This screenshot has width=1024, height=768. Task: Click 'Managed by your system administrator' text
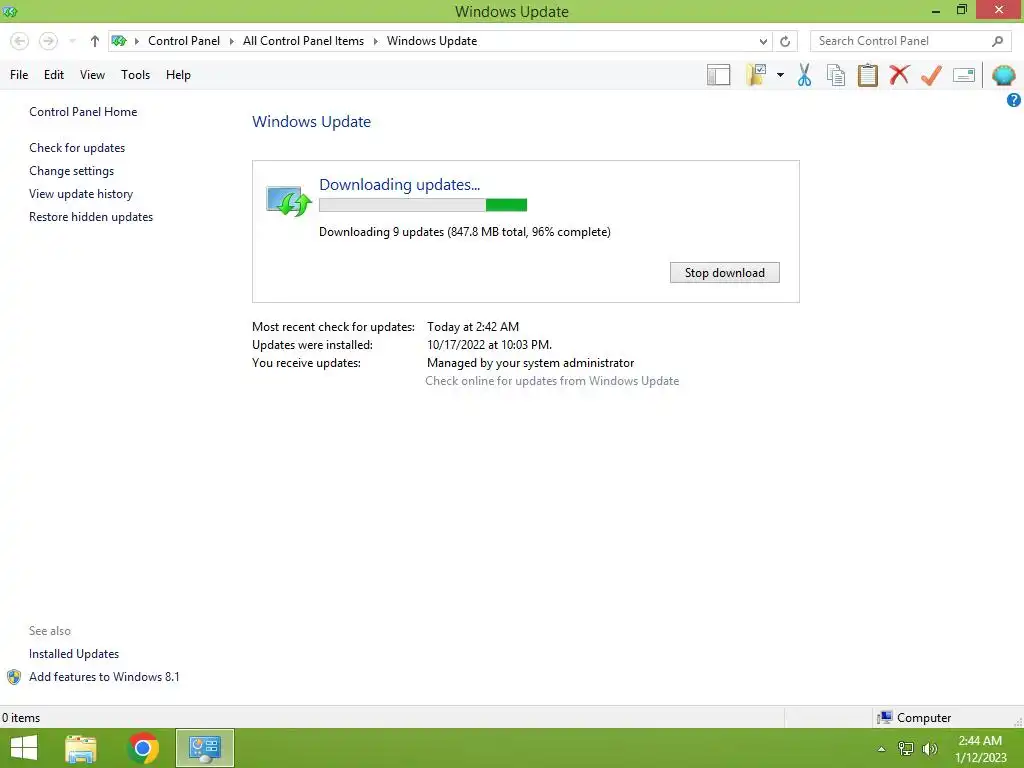tap(530, 363)
